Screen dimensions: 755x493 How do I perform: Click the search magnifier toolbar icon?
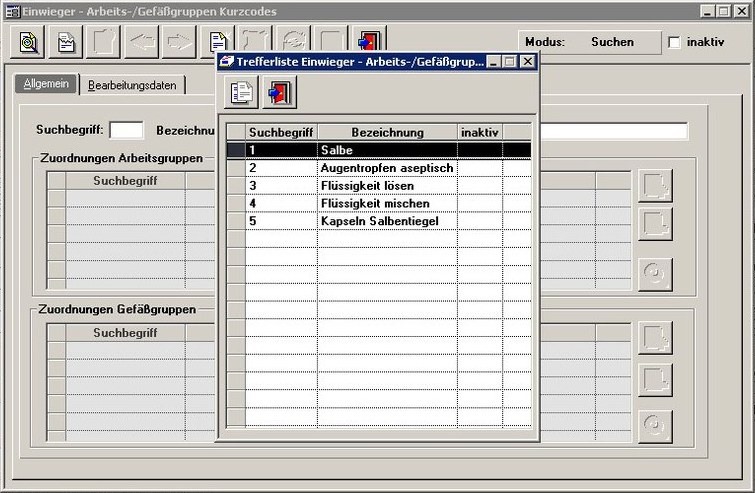(x=28, y=42)
